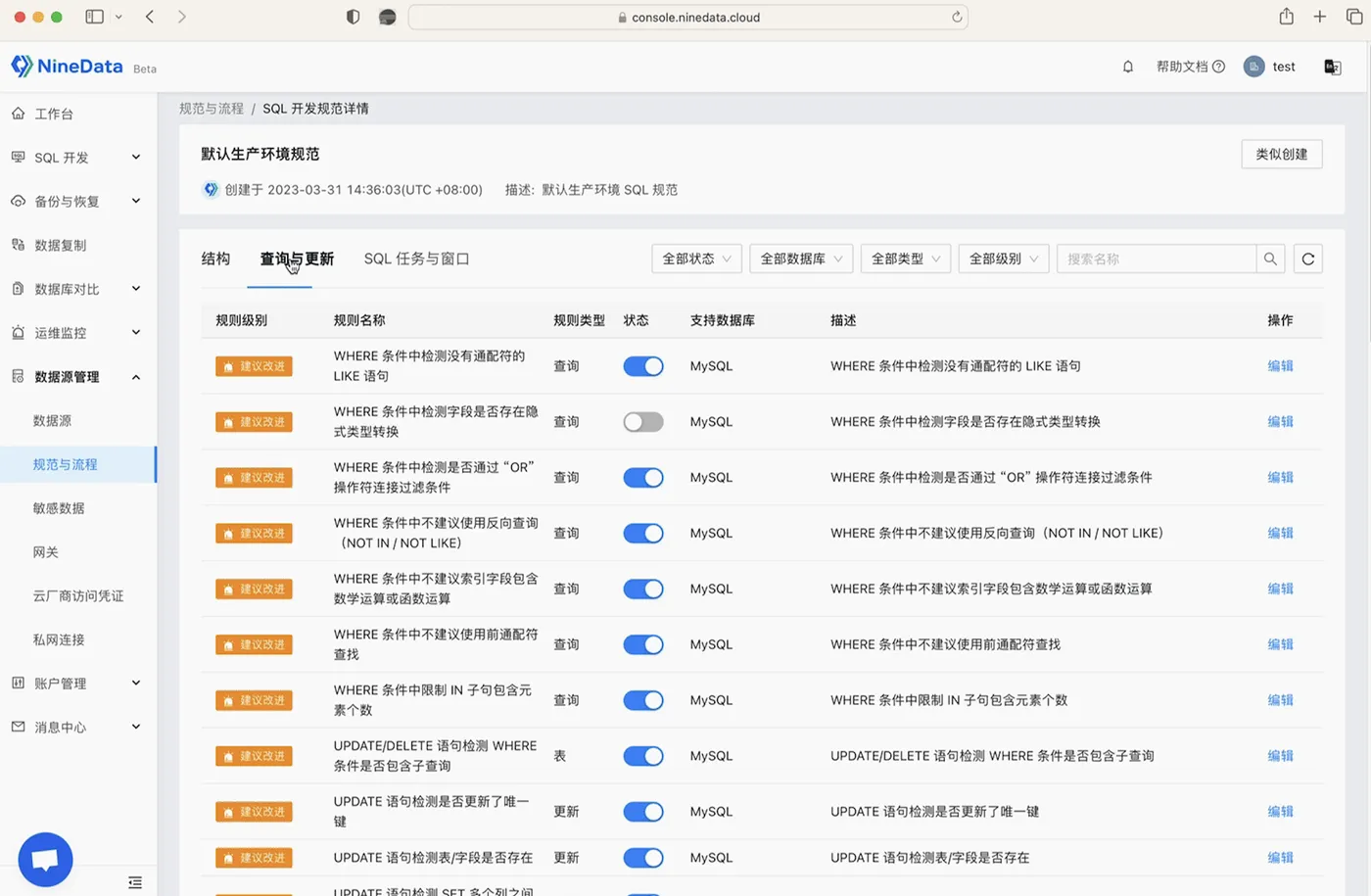Click the 消息中心 envelope icon
The image size is (1371, 896).
pyautogui.click(x=19, y=727)
